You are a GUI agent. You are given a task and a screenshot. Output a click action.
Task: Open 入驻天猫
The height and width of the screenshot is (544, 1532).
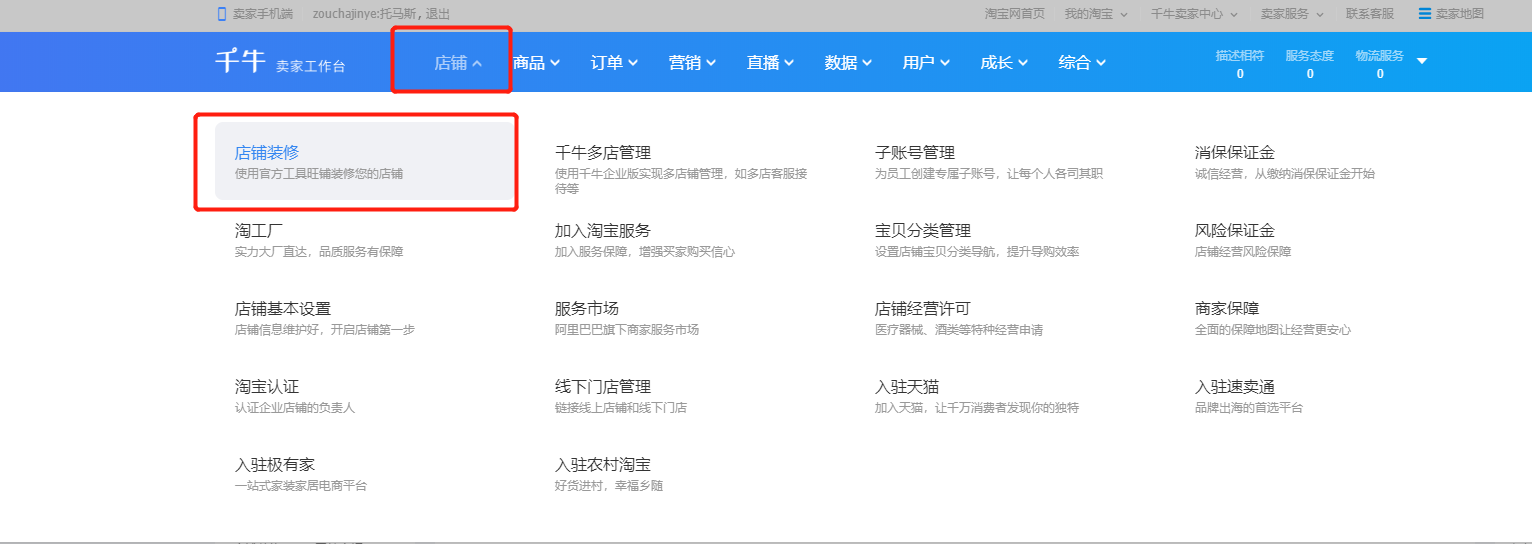pyautogui.click(x=907, y=386)
